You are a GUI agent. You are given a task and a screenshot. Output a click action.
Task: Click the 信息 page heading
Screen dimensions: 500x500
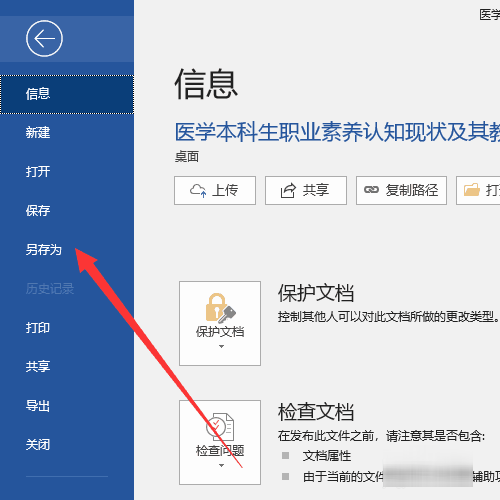(206, 84)
